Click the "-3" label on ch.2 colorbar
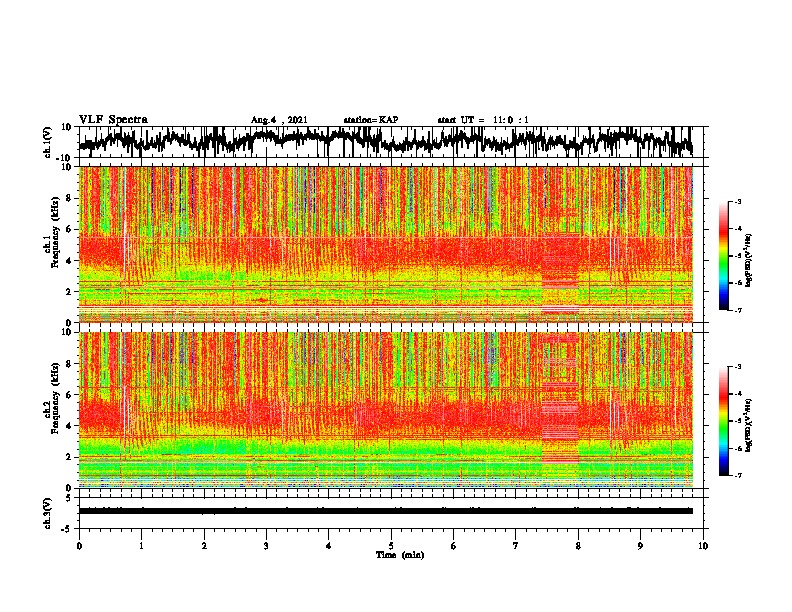The width and height of the screenshot is (792, 612). click(738, 367)
